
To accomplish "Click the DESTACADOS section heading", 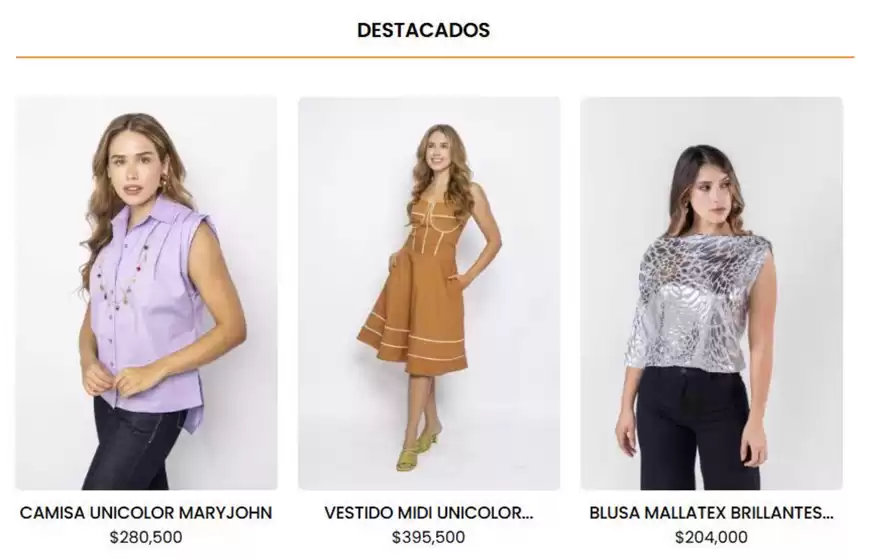I will [423, 30].
